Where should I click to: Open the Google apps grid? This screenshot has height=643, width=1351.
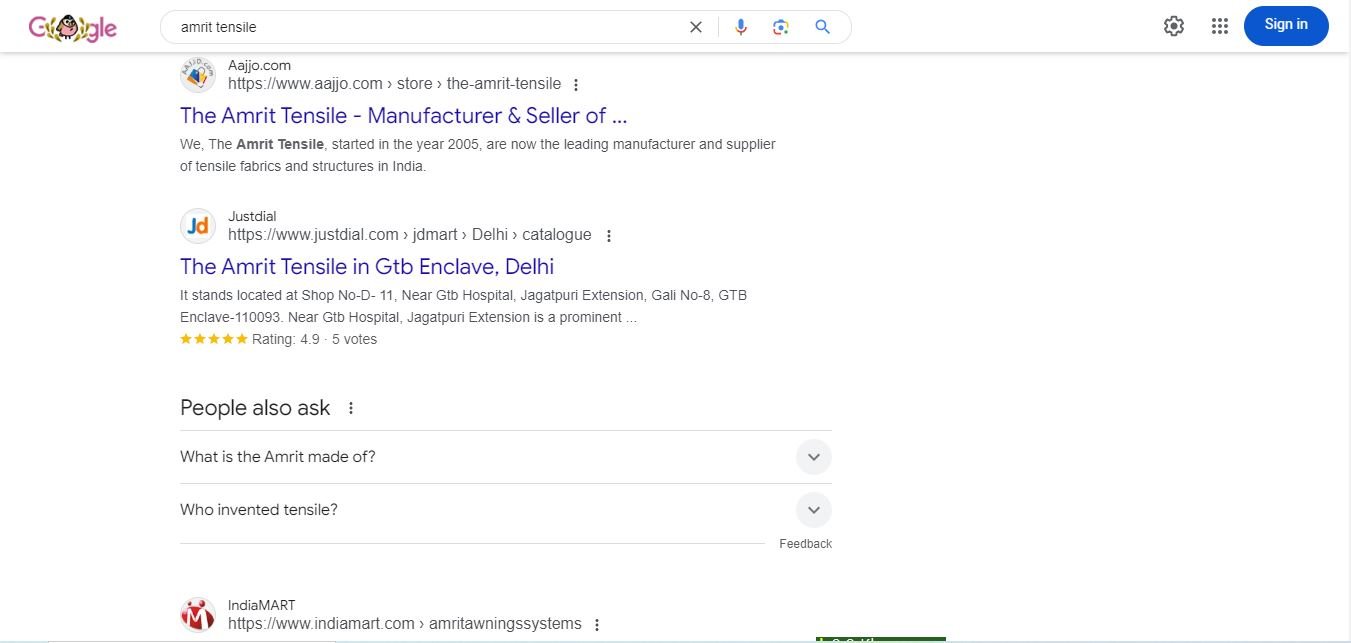(1219, 26)
